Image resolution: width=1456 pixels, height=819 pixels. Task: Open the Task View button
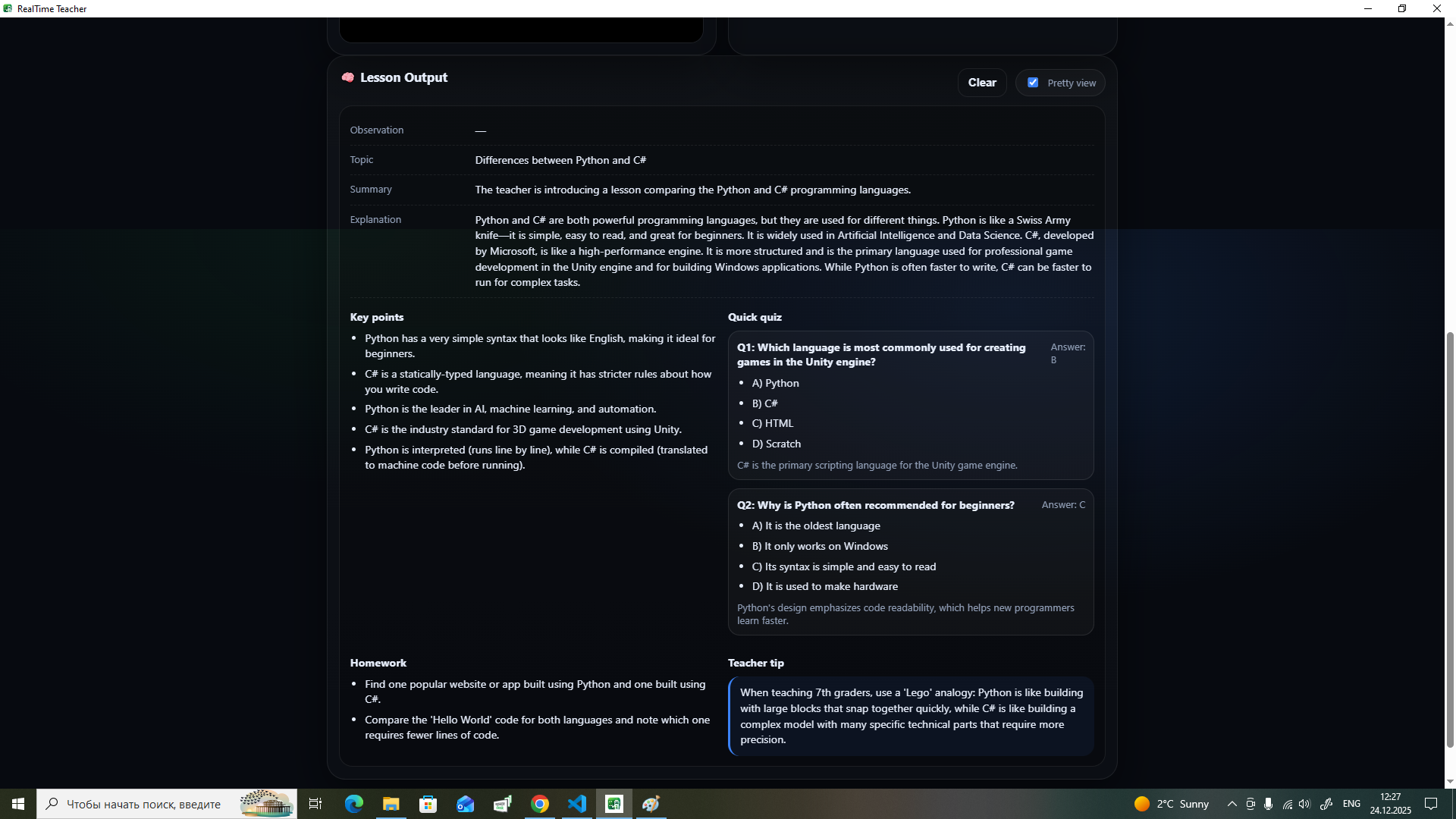click(315, 804)
